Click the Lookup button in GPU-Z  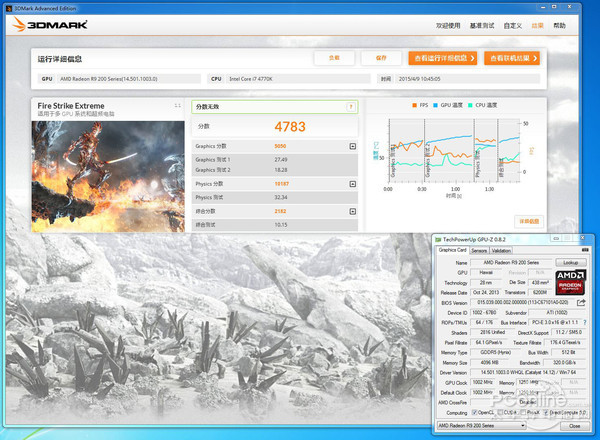pyautogui.click(x=571, y=262)
